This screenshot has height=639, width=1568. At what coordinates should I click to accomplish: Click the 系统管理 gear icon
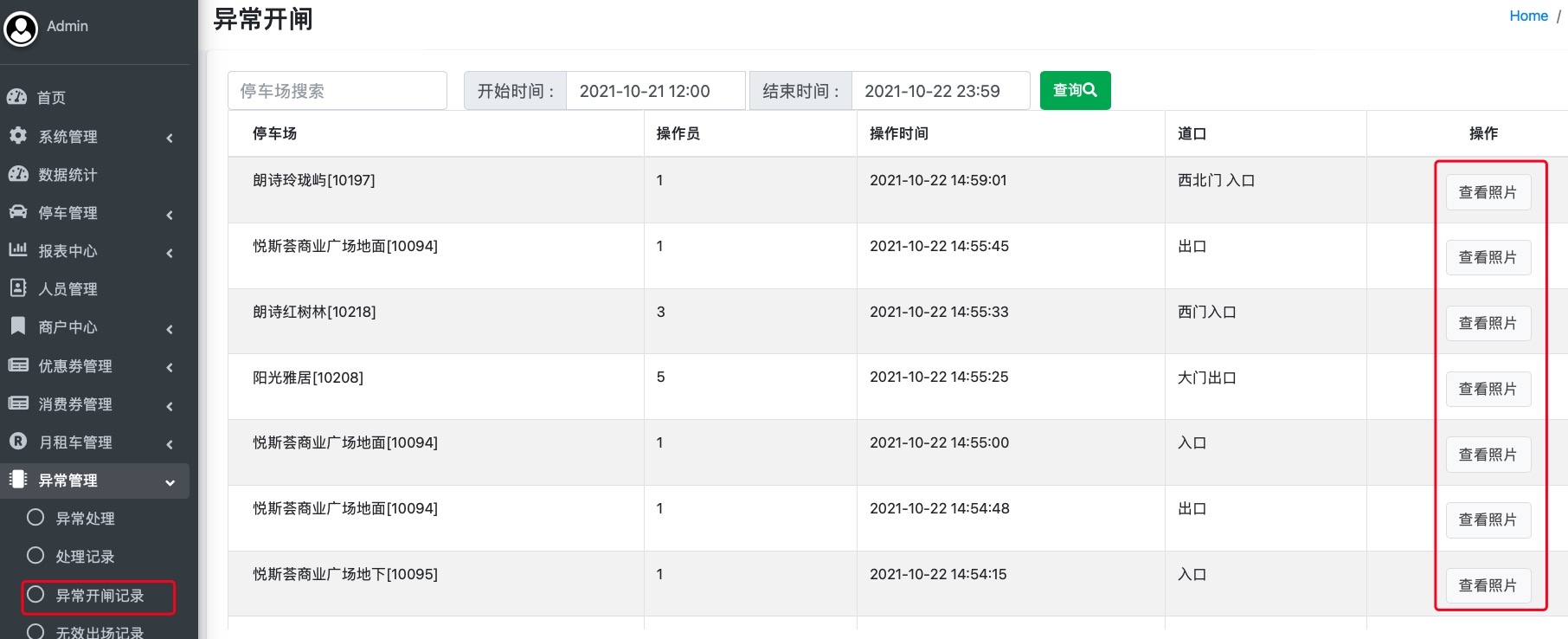[17, 136]
